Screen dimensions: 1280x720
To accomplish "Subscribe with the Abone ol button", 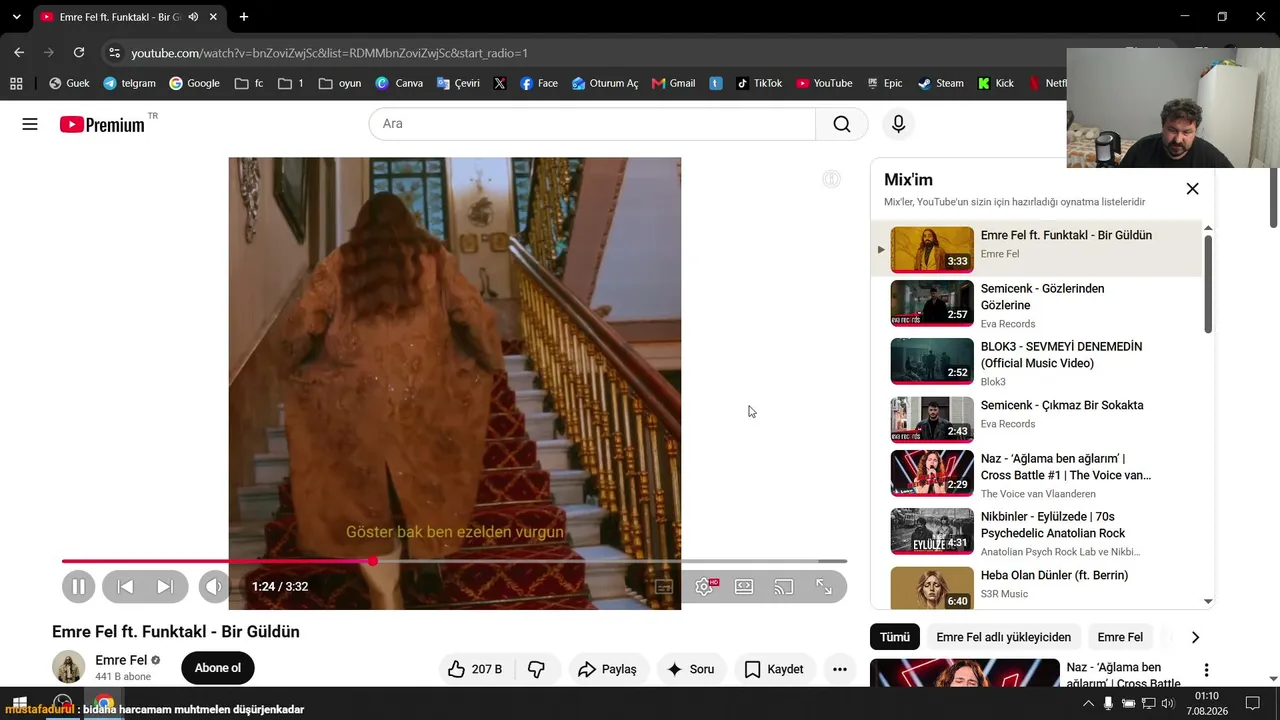I will tap(218, 668).
